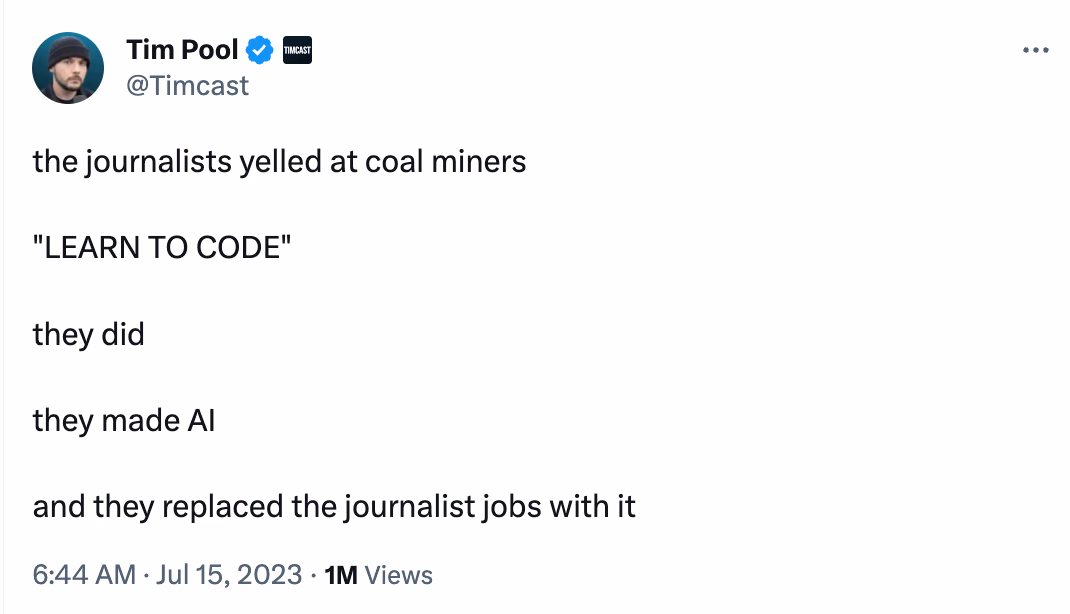Click the words 'coal miners' in tweet
This screenshot has width=1070, height=614.
(x=446, y=162)
